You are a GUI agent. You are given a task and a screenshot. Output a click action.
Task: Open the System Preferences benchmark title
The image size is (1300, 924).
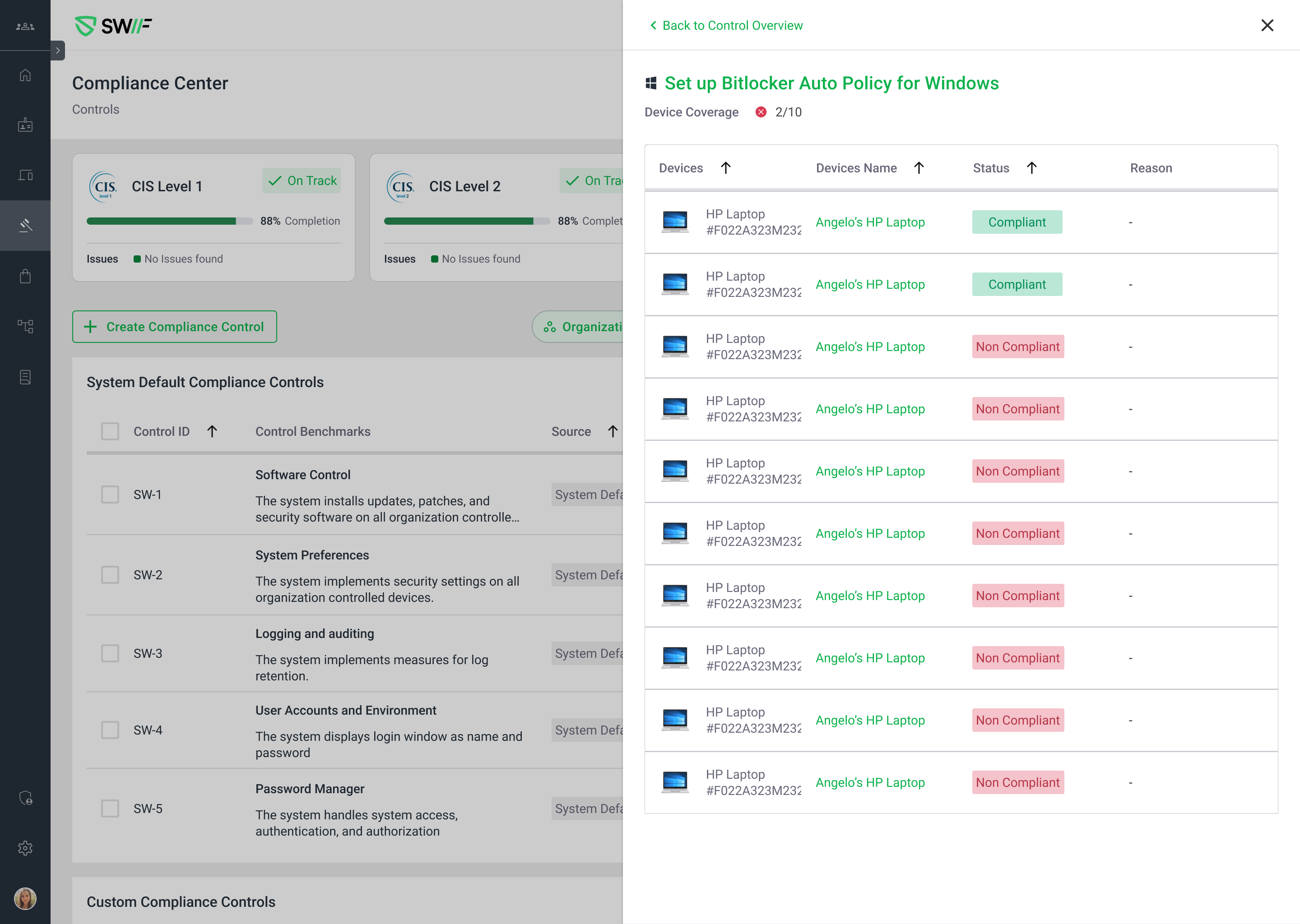click(312, 555)
